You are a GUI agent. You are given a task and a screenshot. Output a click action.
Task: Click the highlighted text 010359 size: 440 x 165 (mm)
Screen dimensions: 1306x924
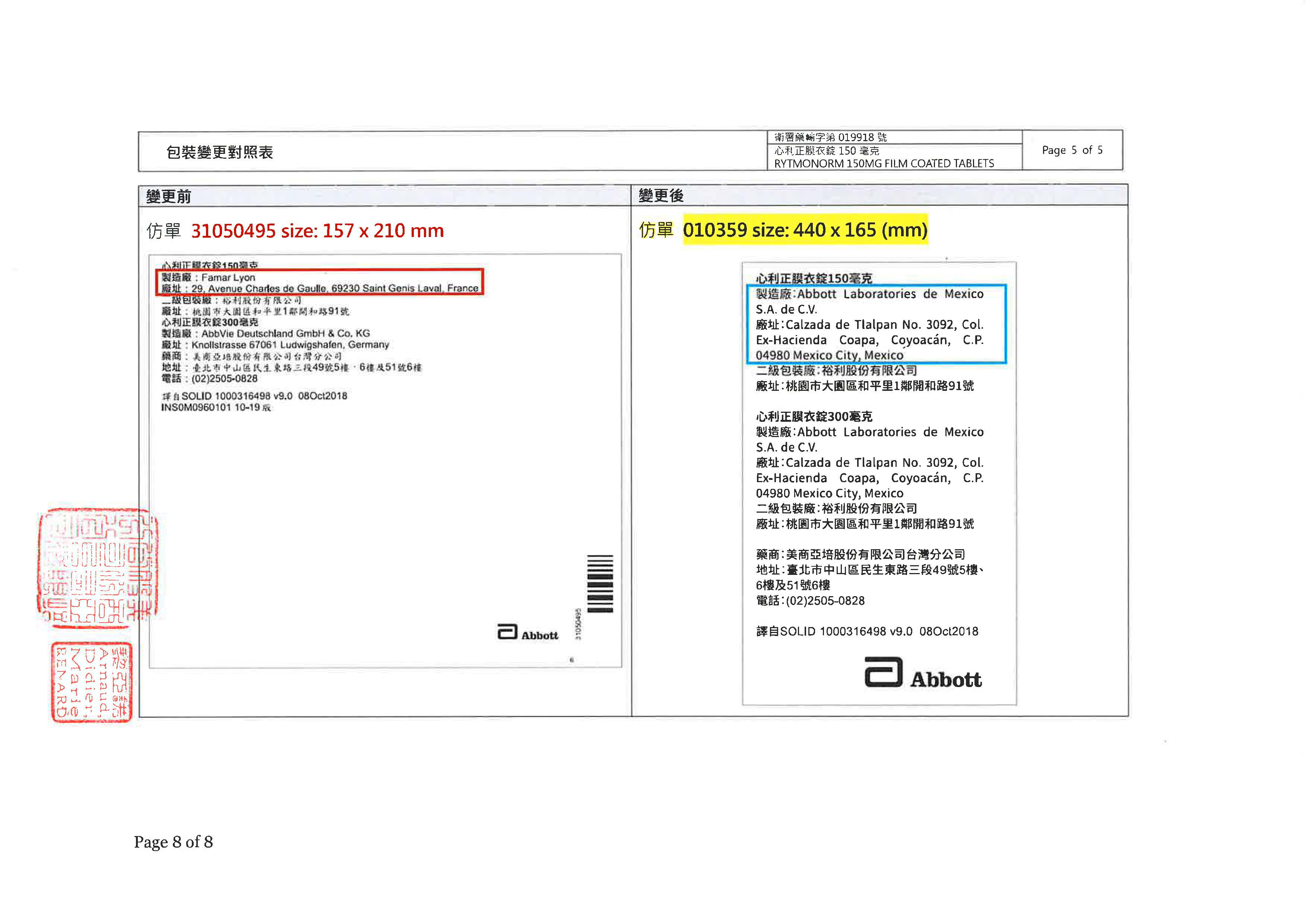pos(805,229)
